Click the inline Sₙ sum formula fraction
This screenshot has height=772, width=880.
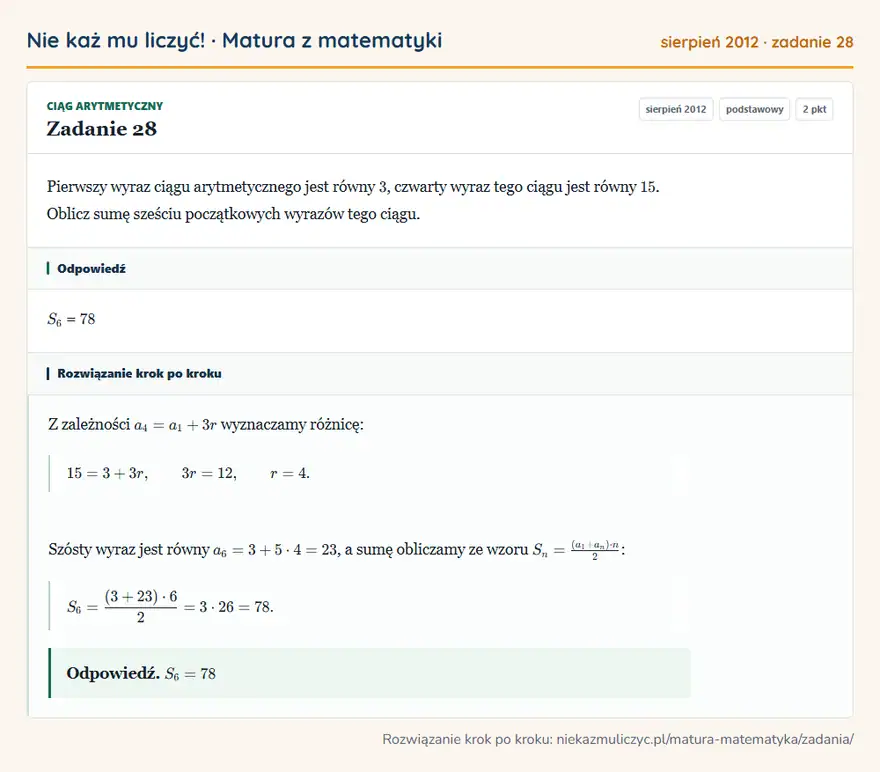tap(595, 550)
